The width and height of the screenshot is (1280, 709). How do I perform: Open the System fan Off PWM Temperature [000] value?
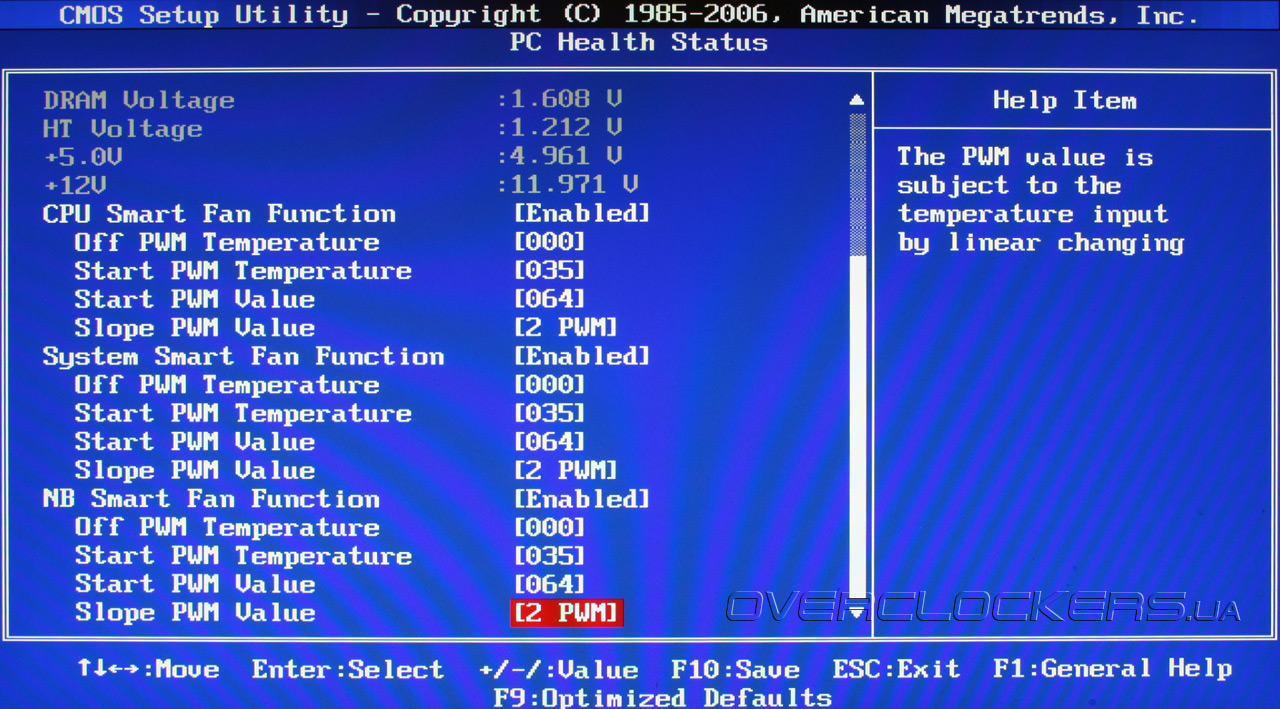[549, 384]
